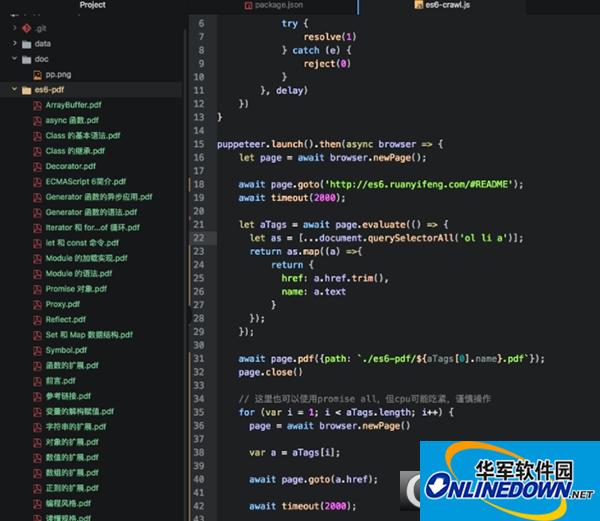Open Set 和 Map 数据结构.pdf

[89, 335]
